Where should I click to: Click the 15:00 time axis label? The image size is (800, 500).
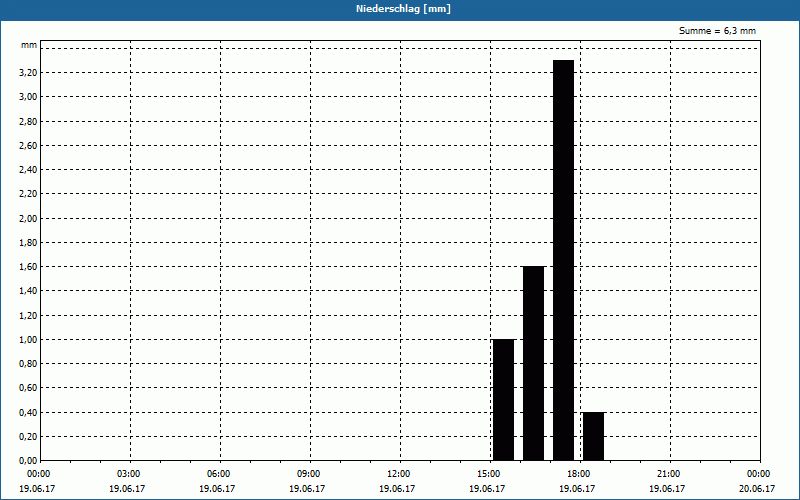(489, 474)
